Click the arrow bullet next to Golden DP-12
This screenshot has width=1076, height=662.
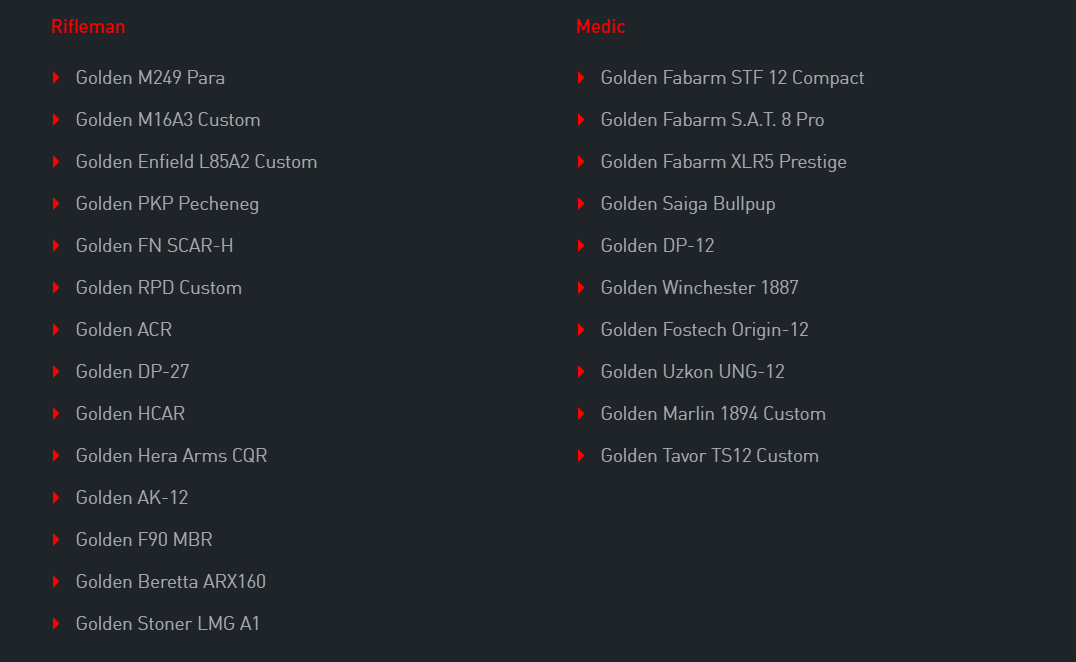click(581, 246)
